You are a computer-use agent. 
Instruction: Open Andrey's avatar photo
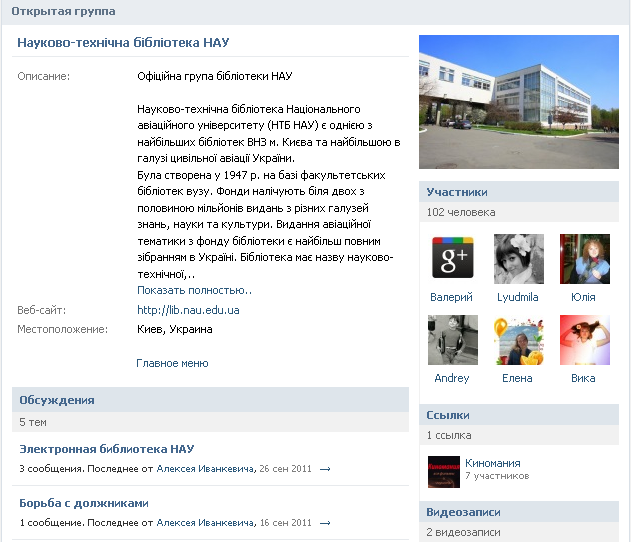click(x=453, y=340)
